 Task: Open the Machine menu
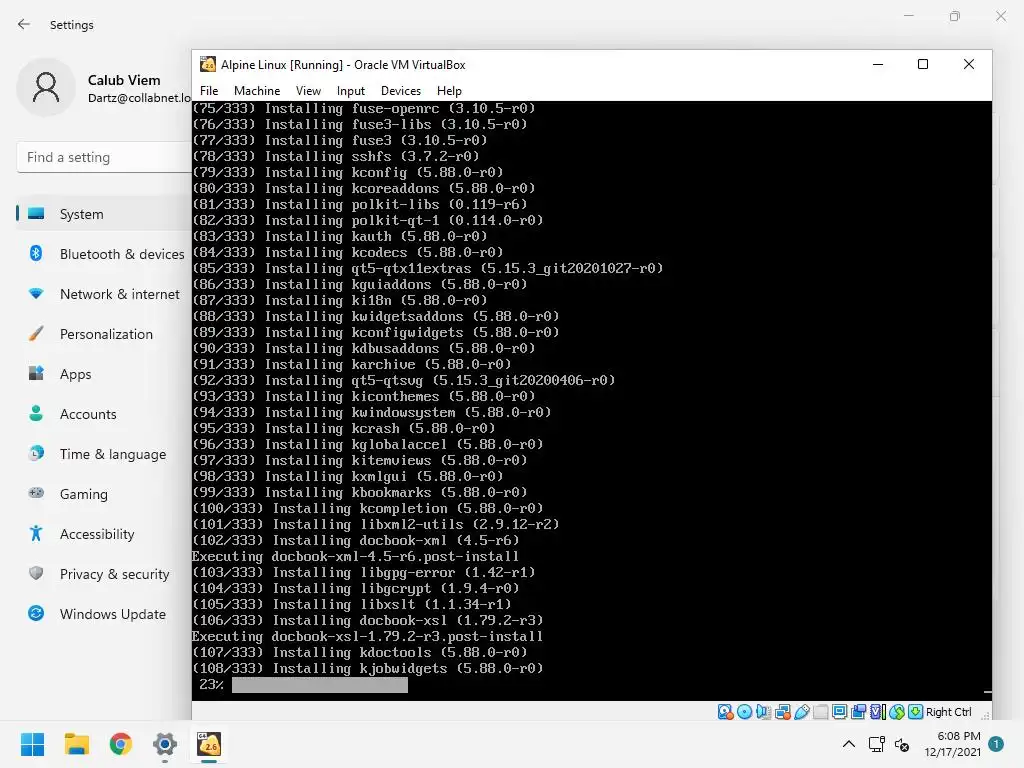(x=257, y=91)
